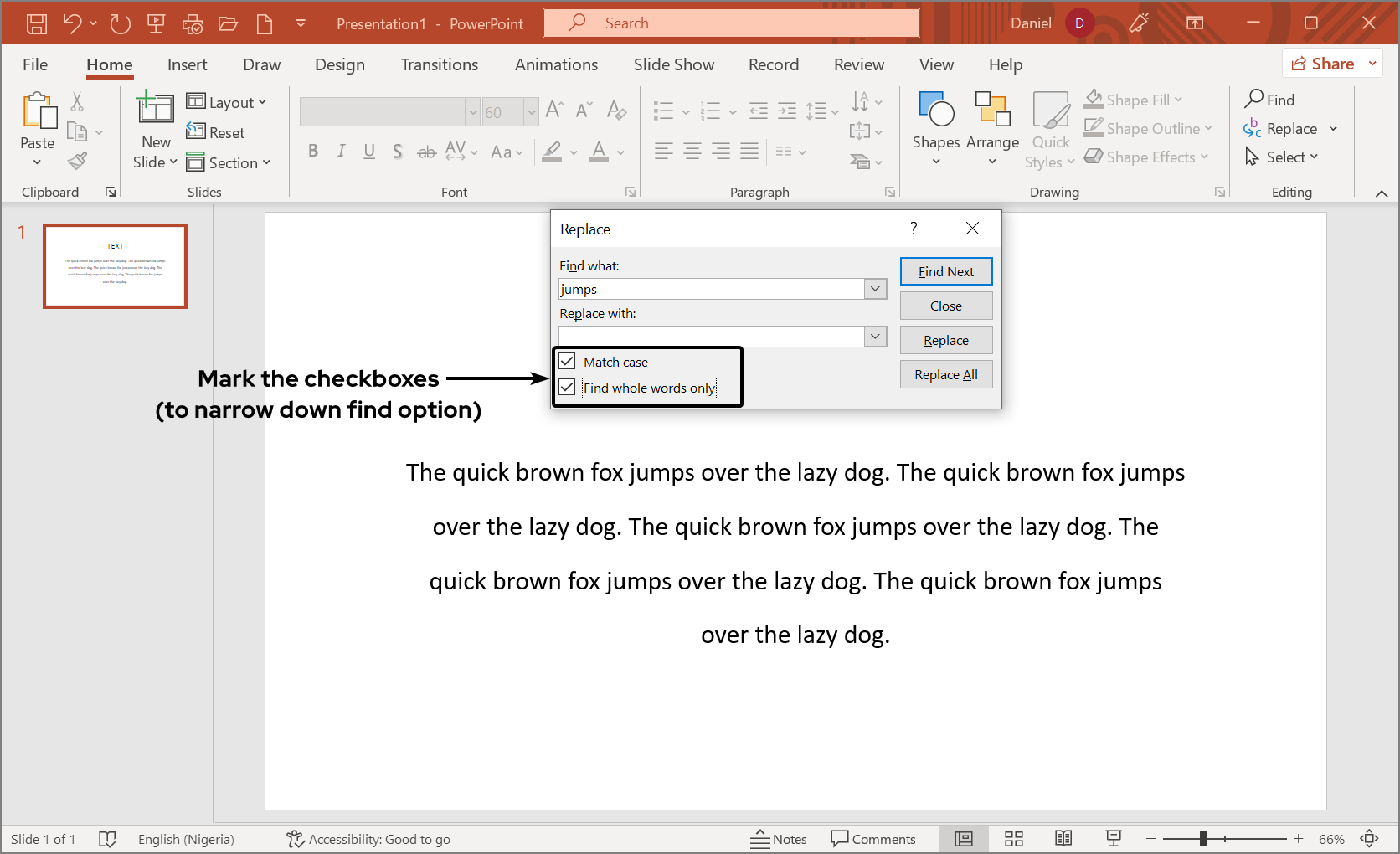This screenshot has height=854, width=1400.
Task: Open the Layout dropdown
Action: pos(227,102)
